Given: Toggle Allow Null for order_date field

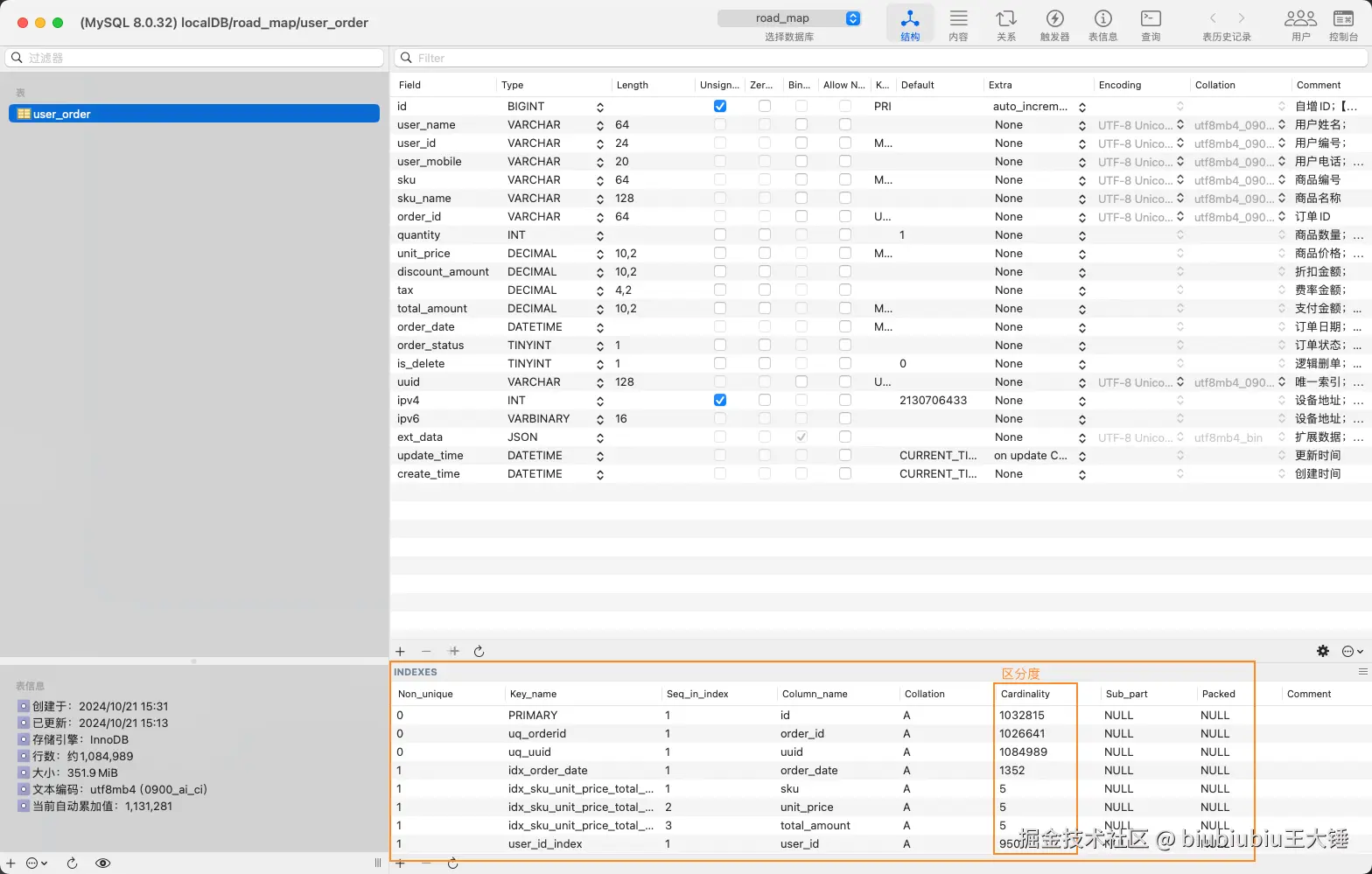Looking at the screenshot, I should [845, 326].
